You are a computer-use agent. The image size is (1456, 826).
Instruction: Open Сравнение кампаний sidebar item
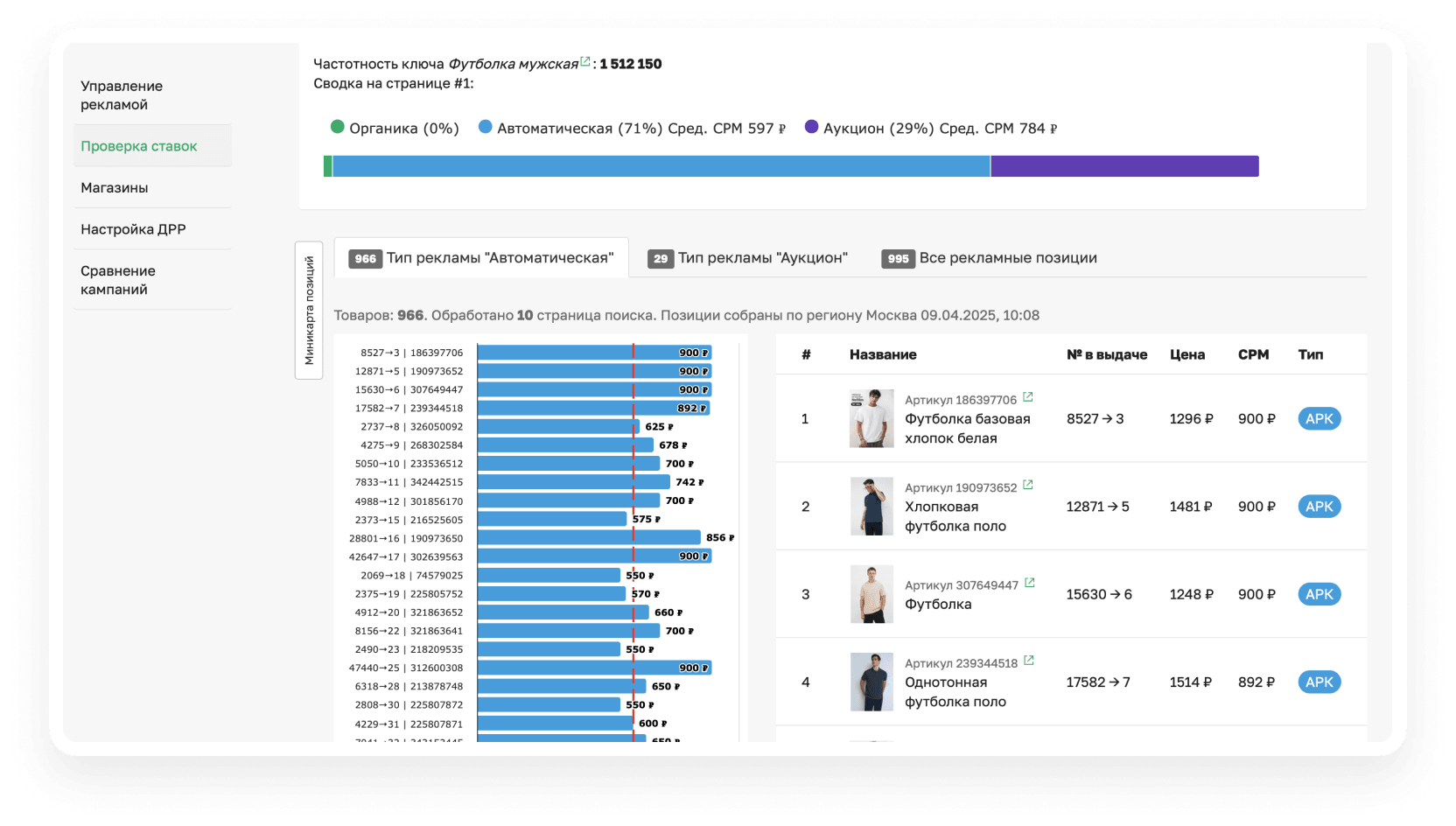click(x=118, y=280)
